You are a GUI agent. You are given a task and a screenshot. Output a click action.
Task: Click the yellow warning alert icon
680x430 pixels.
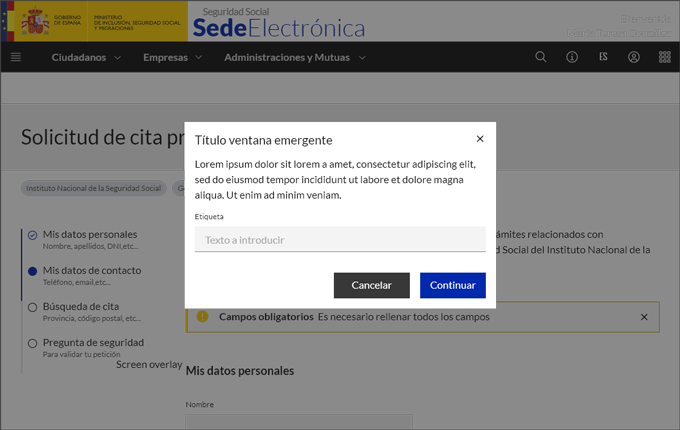(203, 317)
